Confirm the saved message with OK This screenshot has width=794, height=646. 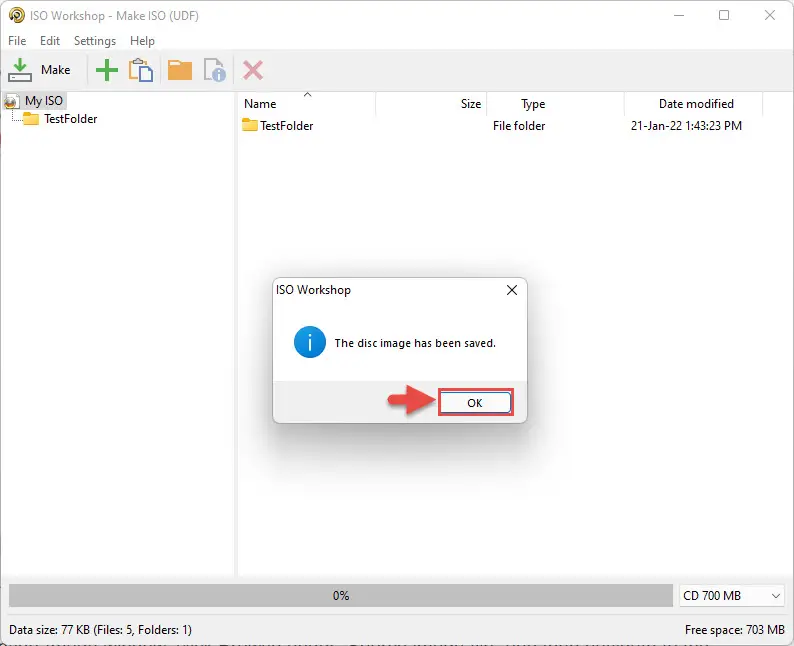475,403
